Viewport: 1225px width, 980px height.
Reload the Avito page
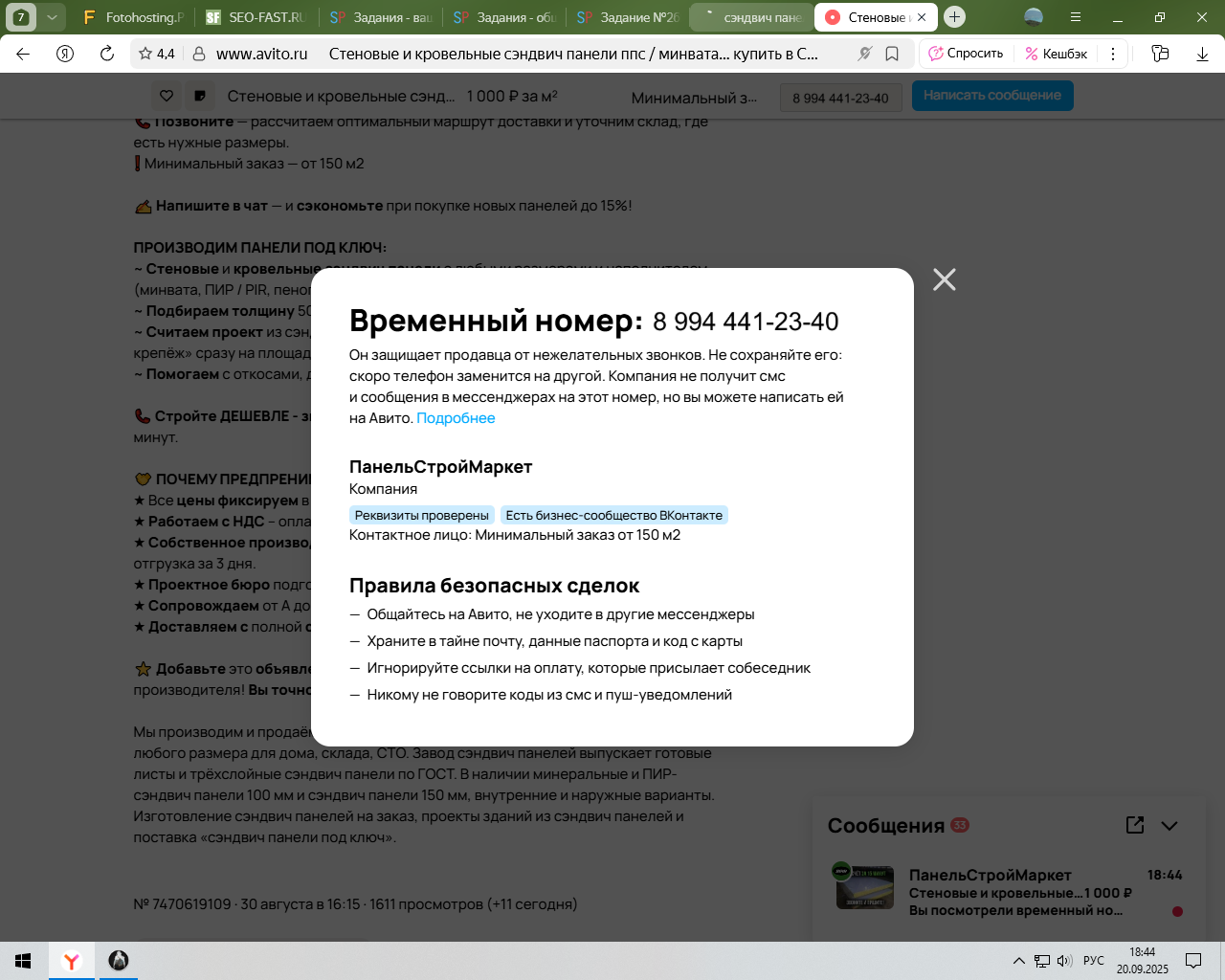[107, 54]
